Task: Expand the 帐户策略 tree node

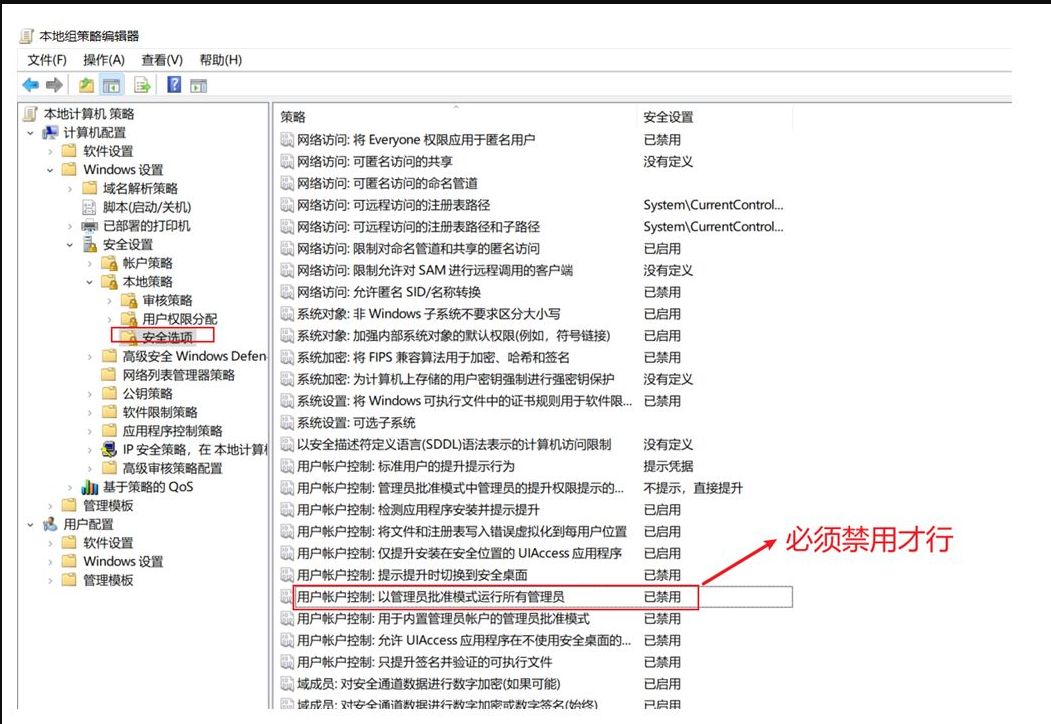Action: click(89, 263)
